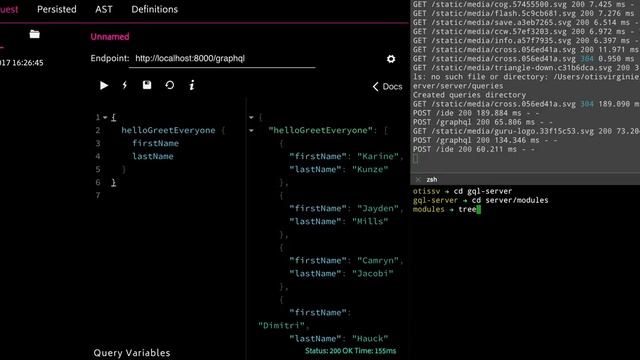Run the query with the play button

click(104, 85)
